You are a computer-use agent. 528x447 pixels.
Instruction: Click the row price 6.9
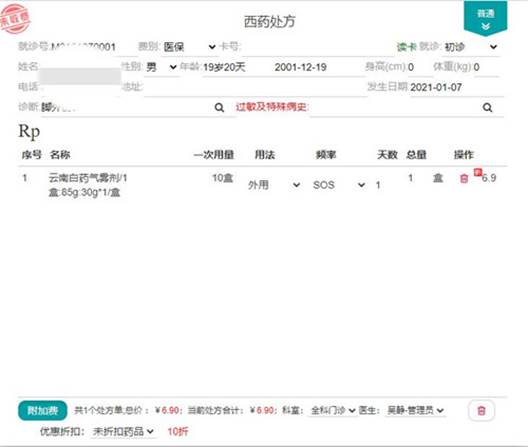point(489,178)
